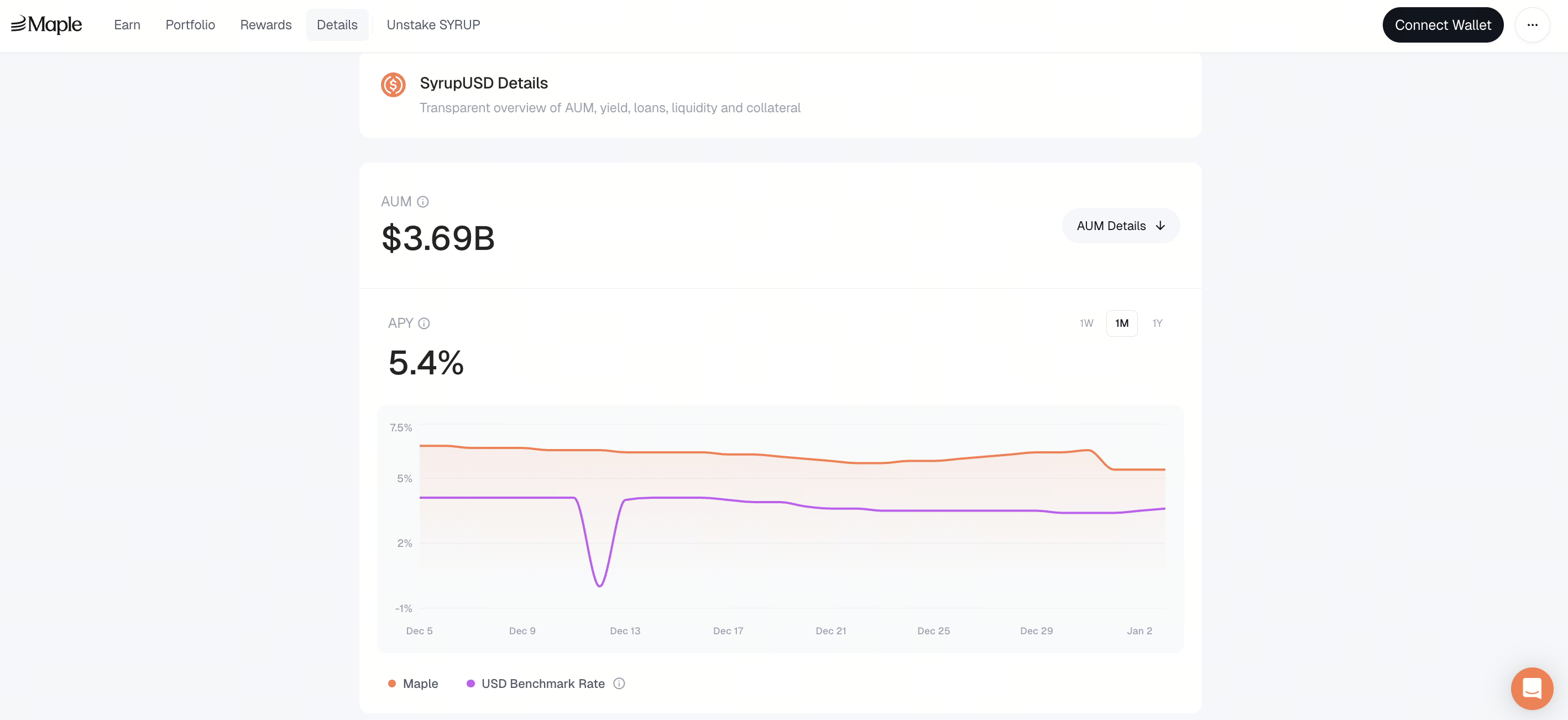Select the 1W chart range
The width and height of the screenshot is (1568, 720).
1086,323
